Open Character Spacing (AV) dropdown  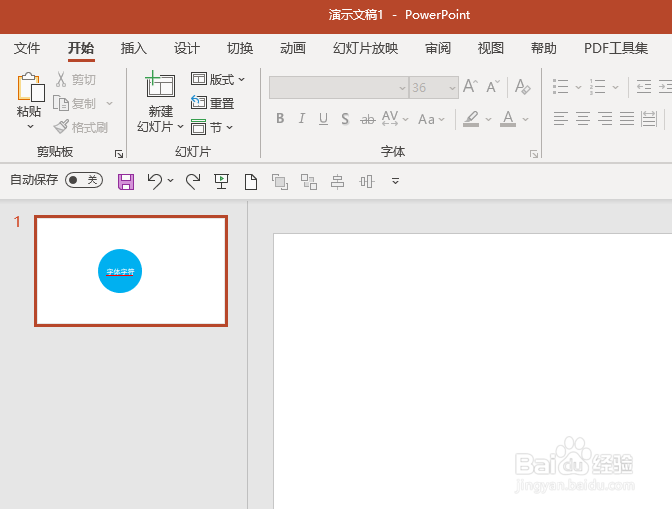395,118
